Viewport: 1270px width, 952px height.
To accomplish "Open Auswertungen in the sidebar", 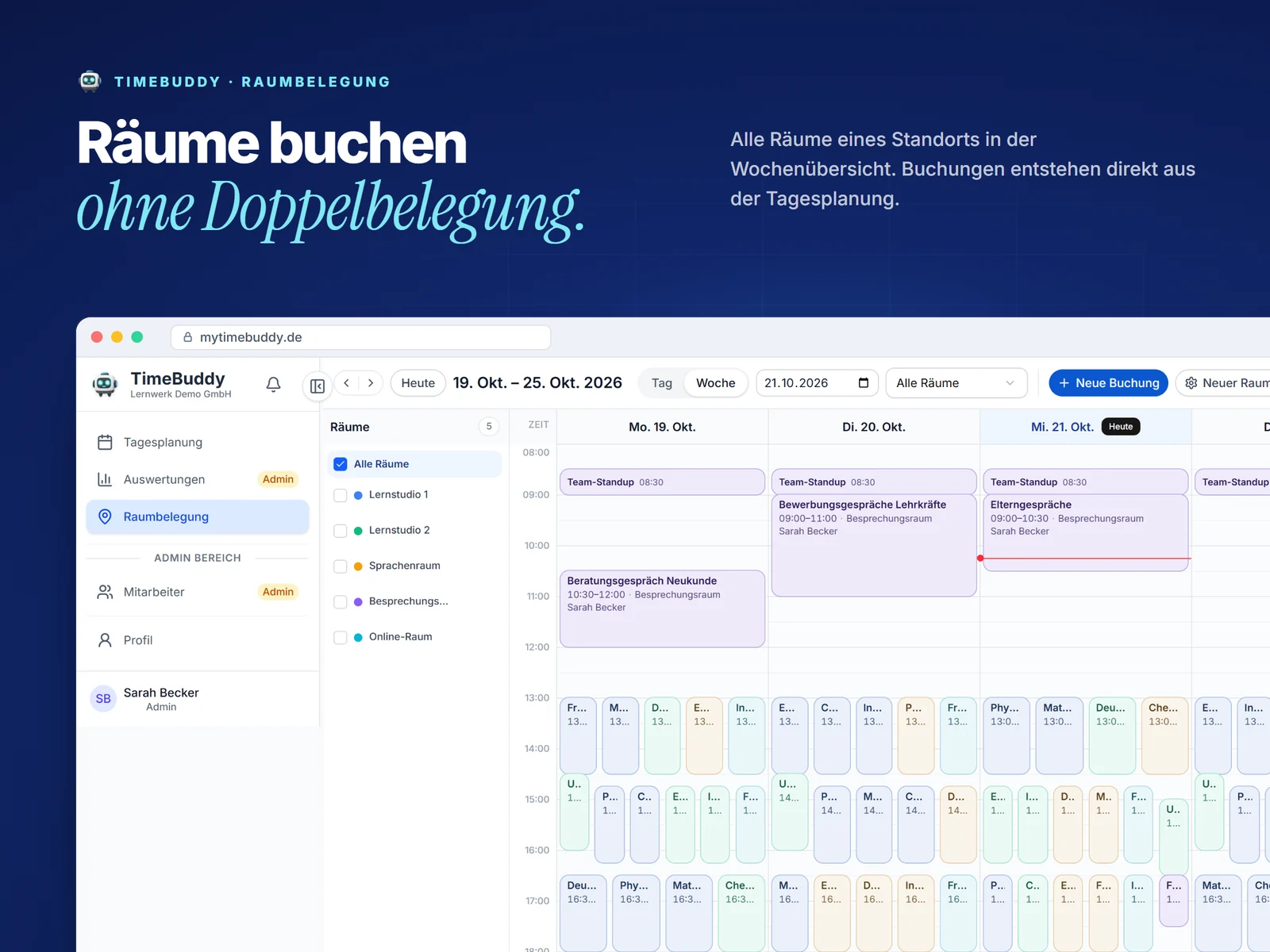I will (x=197, y=479).
